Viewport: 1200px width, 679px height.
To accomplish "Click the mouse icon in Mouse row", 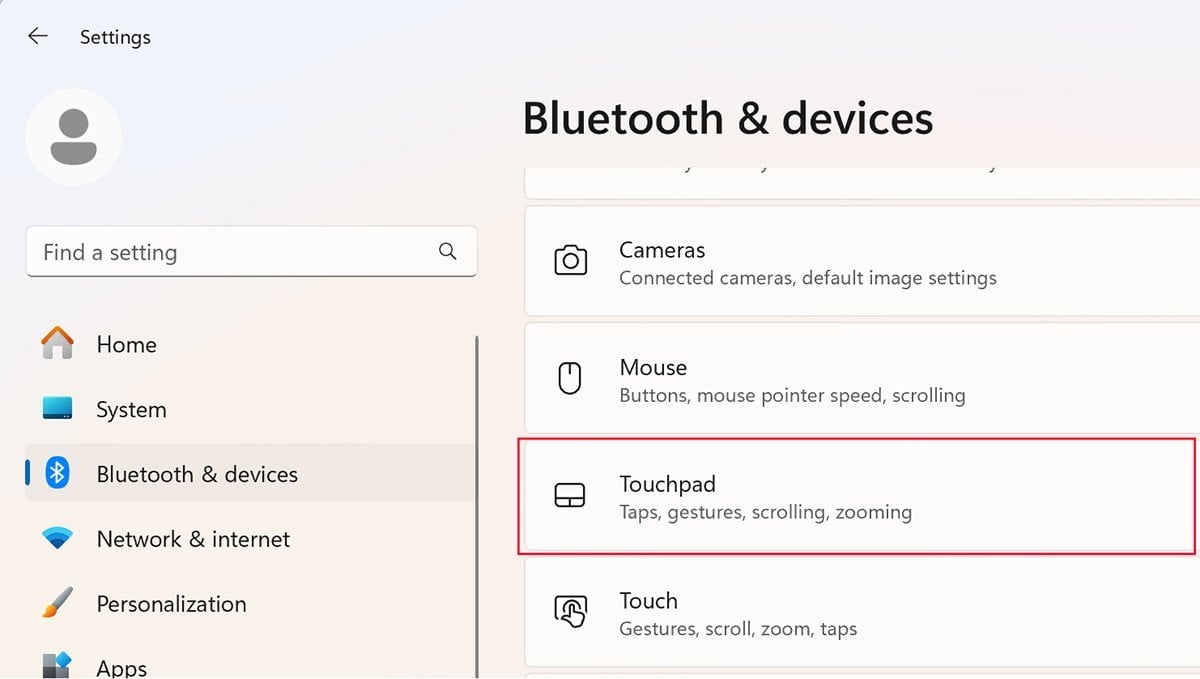I will pos(570,379).
